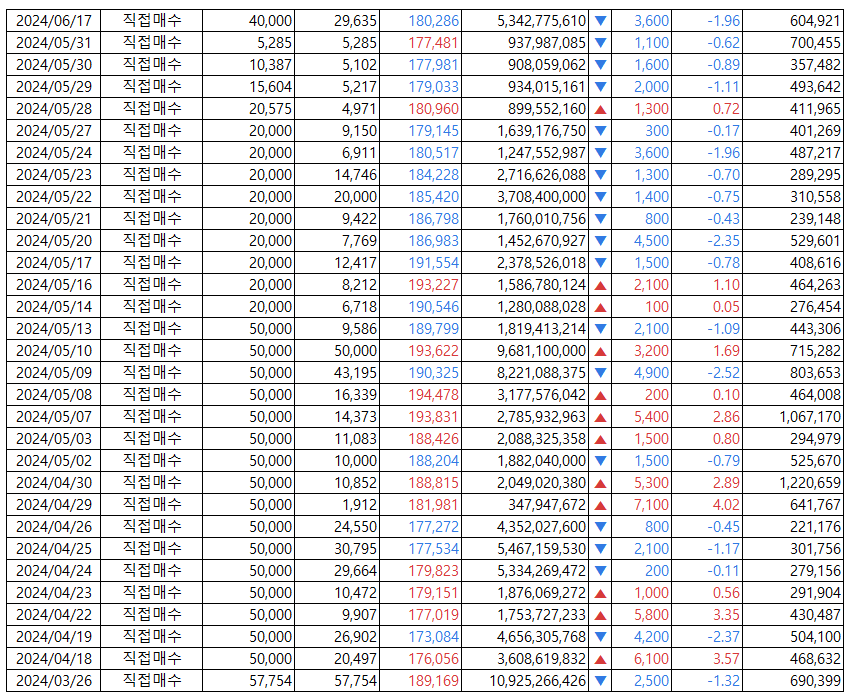The width and height of the screenshot is (861, 698).
Task: Click the down arrow in 2024/04/26 row
Action: click(600, 527)
